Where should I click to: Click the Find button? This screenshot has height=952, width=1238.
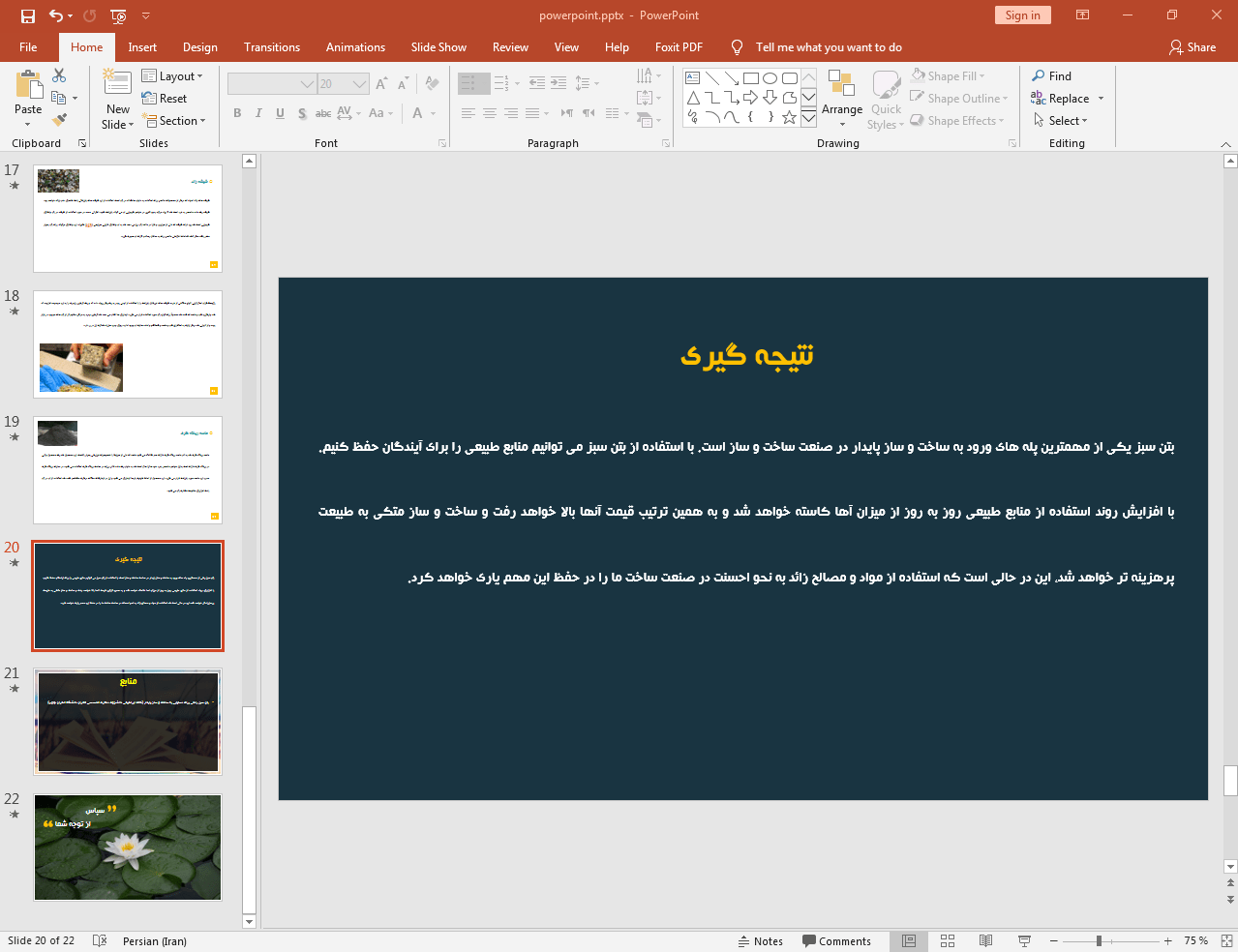click(x=1052, y=76)
